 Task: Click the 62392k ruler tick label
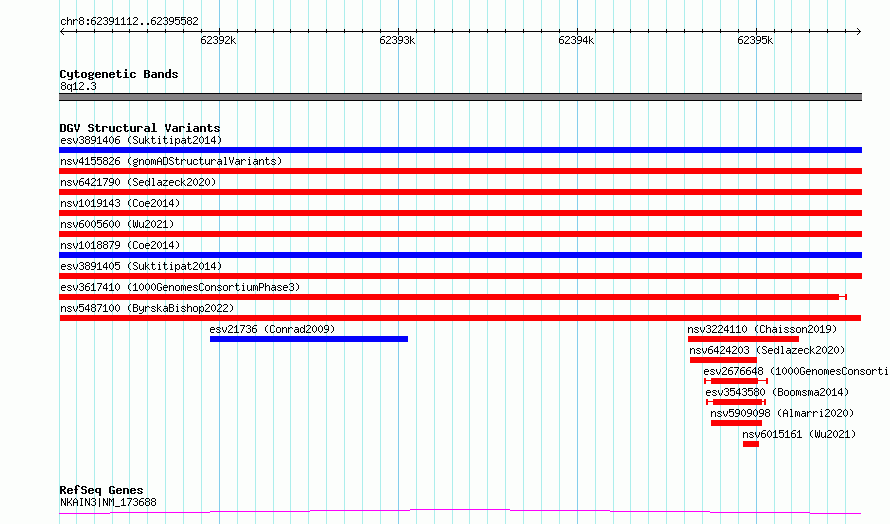tap(218, 40)
